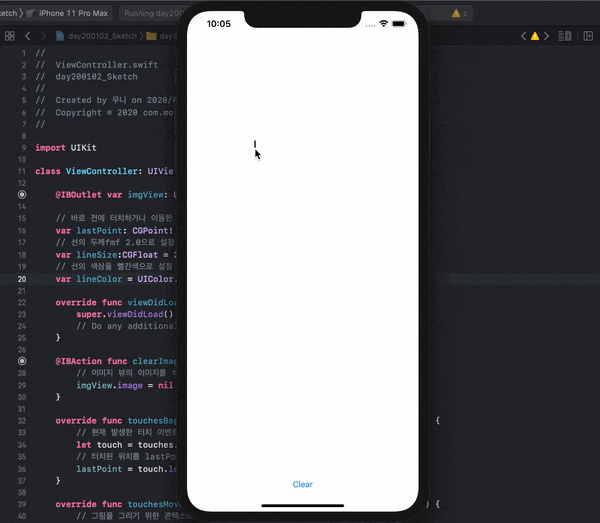
Task: Click the 'var lineSize:CGFloat' line
Action: click(x=116, y=255)
